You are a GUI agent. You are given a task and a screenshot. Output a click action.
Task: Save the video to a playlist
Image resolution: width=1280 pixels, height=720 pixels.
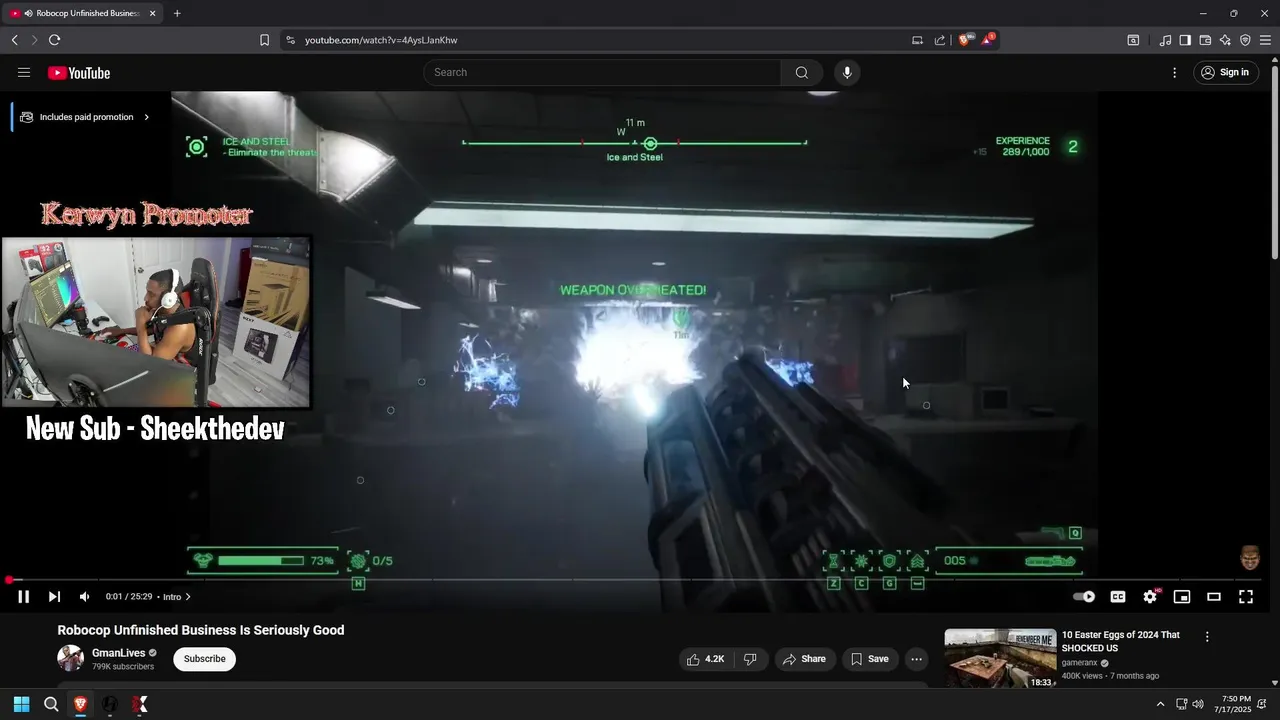coord(868,659)
